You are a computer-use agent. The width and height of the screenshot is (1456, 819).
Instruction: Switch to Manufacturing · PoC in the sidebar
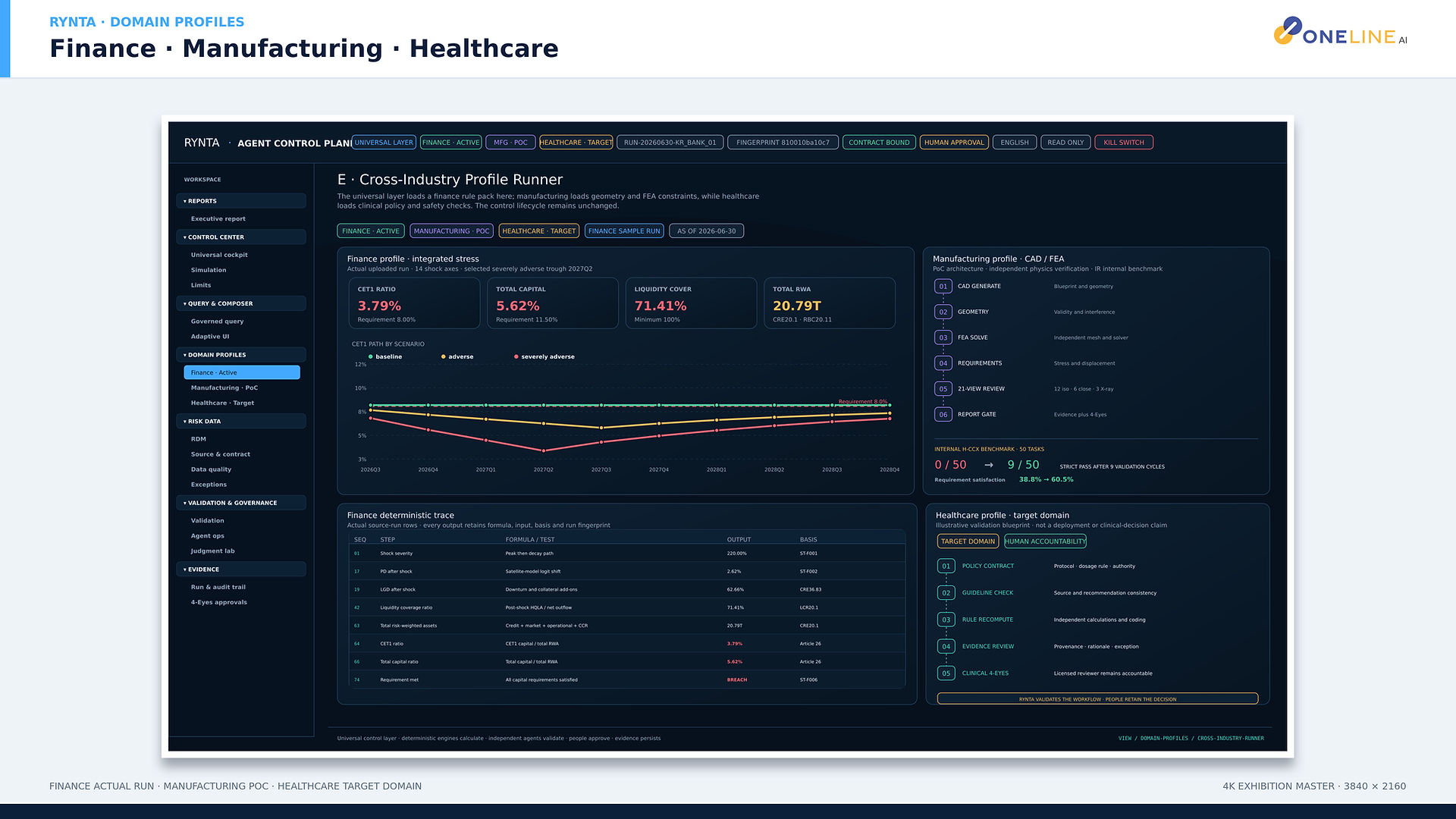[x=224, y=388]
